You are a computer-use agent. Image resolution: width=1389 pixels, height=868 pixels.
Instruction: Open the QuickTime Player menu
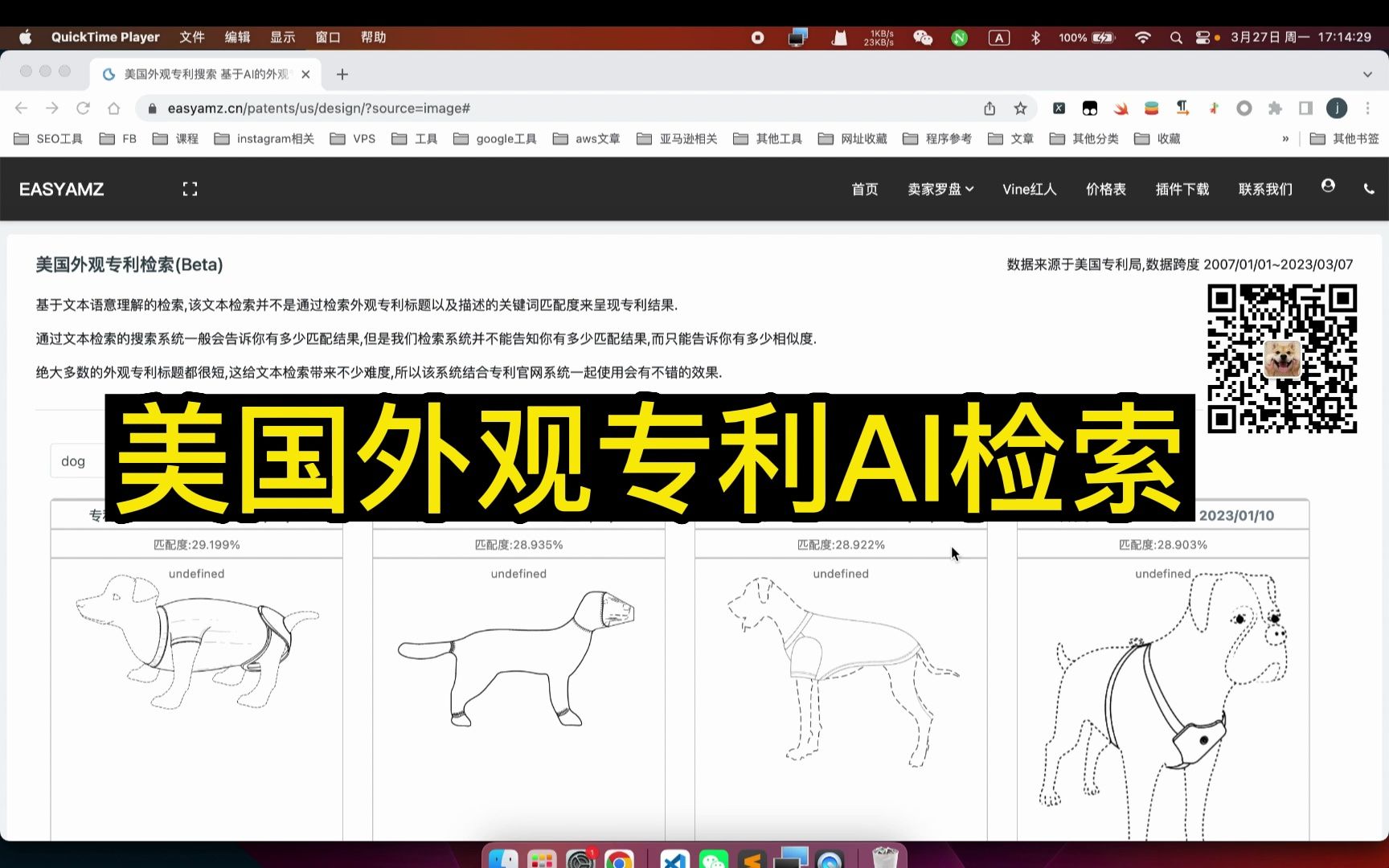coord(105,37)
